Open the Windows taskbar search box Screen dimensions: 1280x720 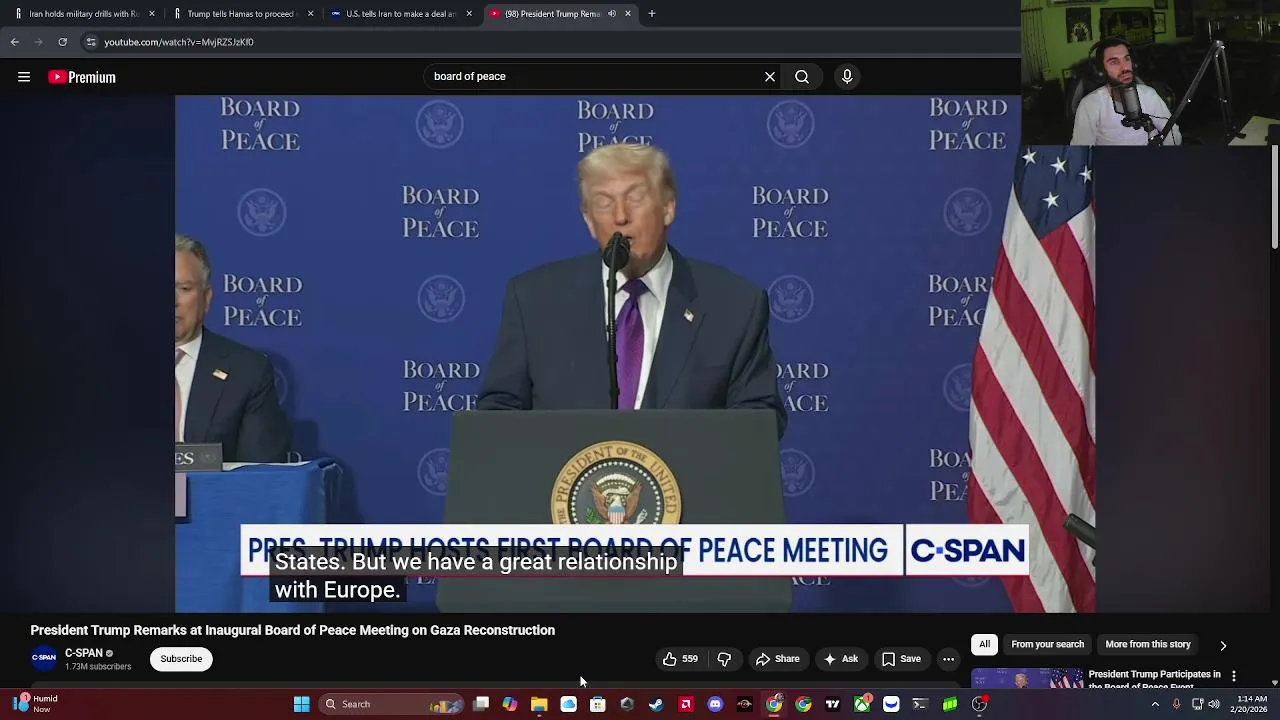tap(390, 704)
